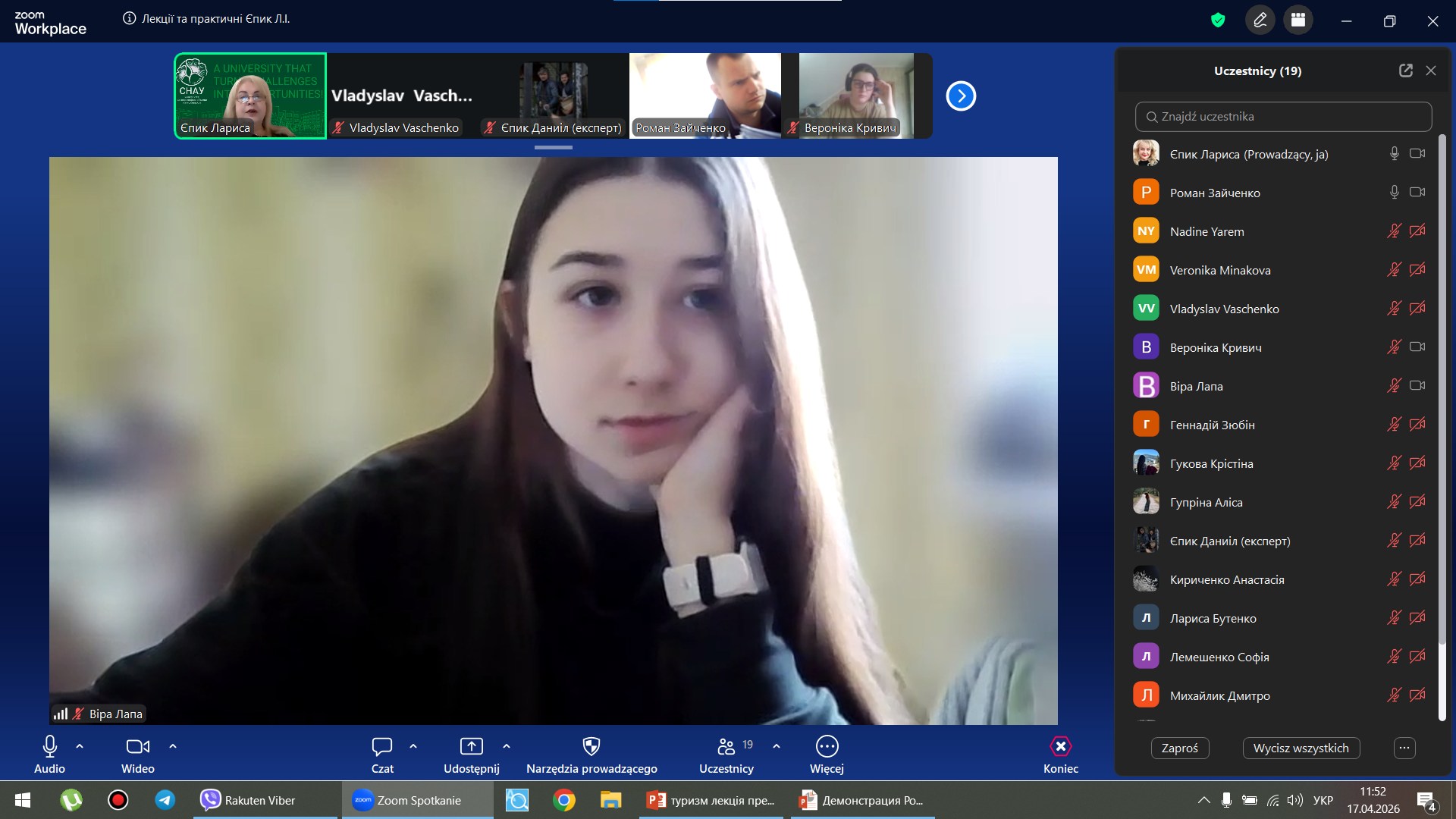The width and height of the screenshot is (1456, 819).
Task: Click the Wycisz wszystkich button
Action: pos(1301,748)
